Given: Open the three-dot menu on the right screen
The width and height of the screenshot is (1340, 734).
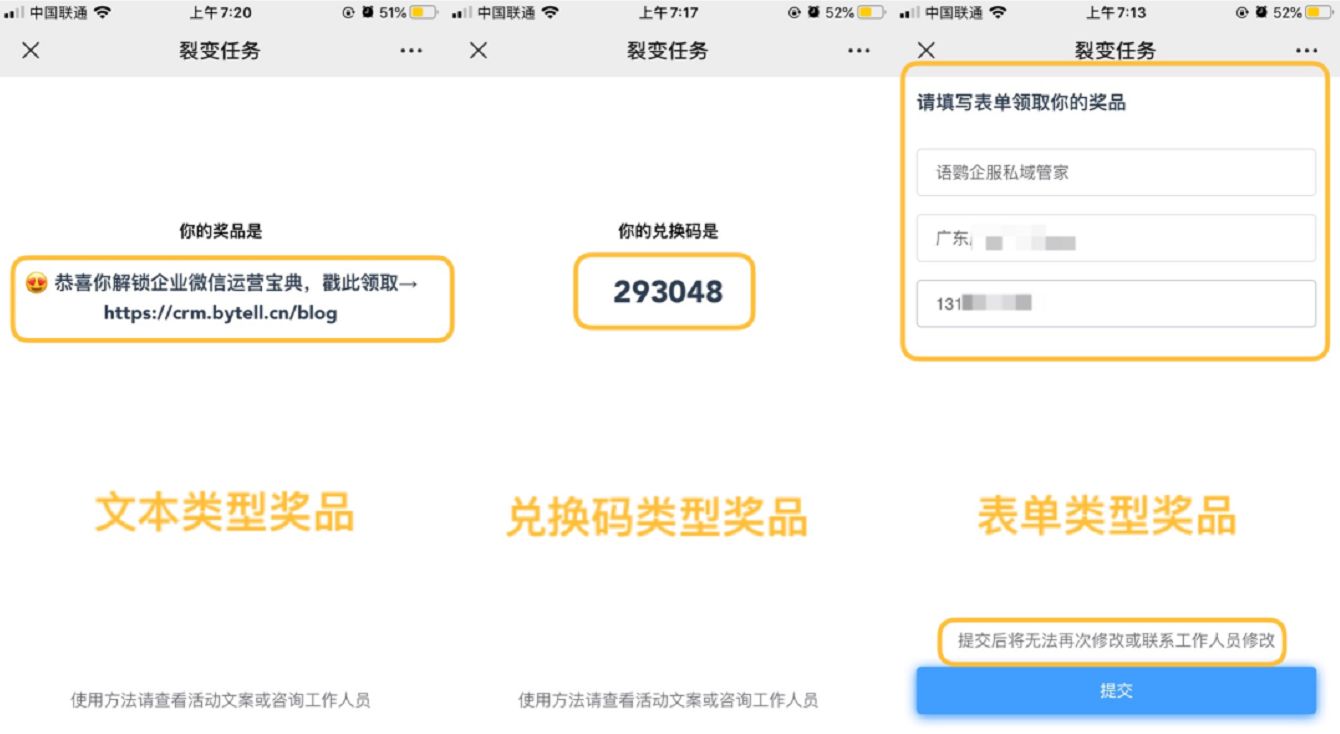Looking at the screenshot, I should (x=1306, y=50).
